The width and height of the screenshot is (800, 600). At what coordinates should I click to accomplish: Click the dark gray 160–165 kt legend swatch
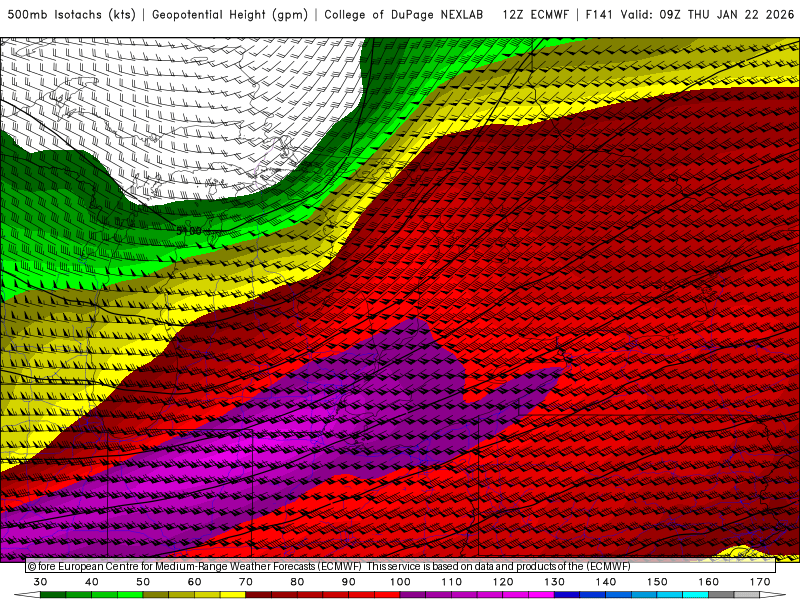[721, 595]
